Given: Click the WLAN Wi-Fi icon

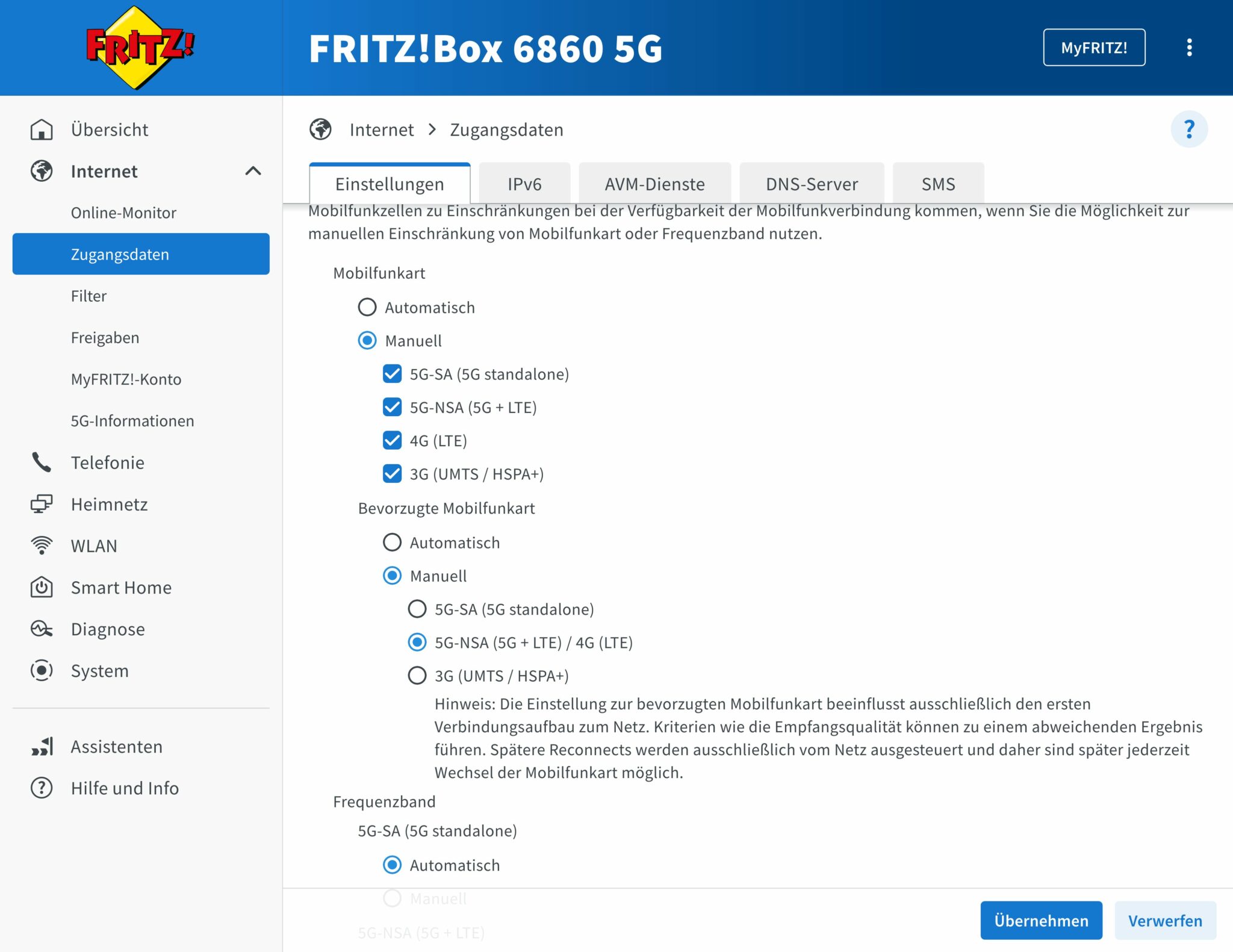Looking at the screenshot, I should click(x=41, y=546).
